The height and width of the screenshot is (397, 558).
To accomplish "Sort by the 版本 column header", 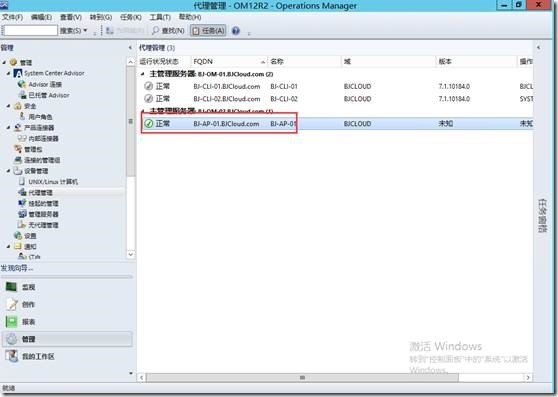I will pos(476,62).
